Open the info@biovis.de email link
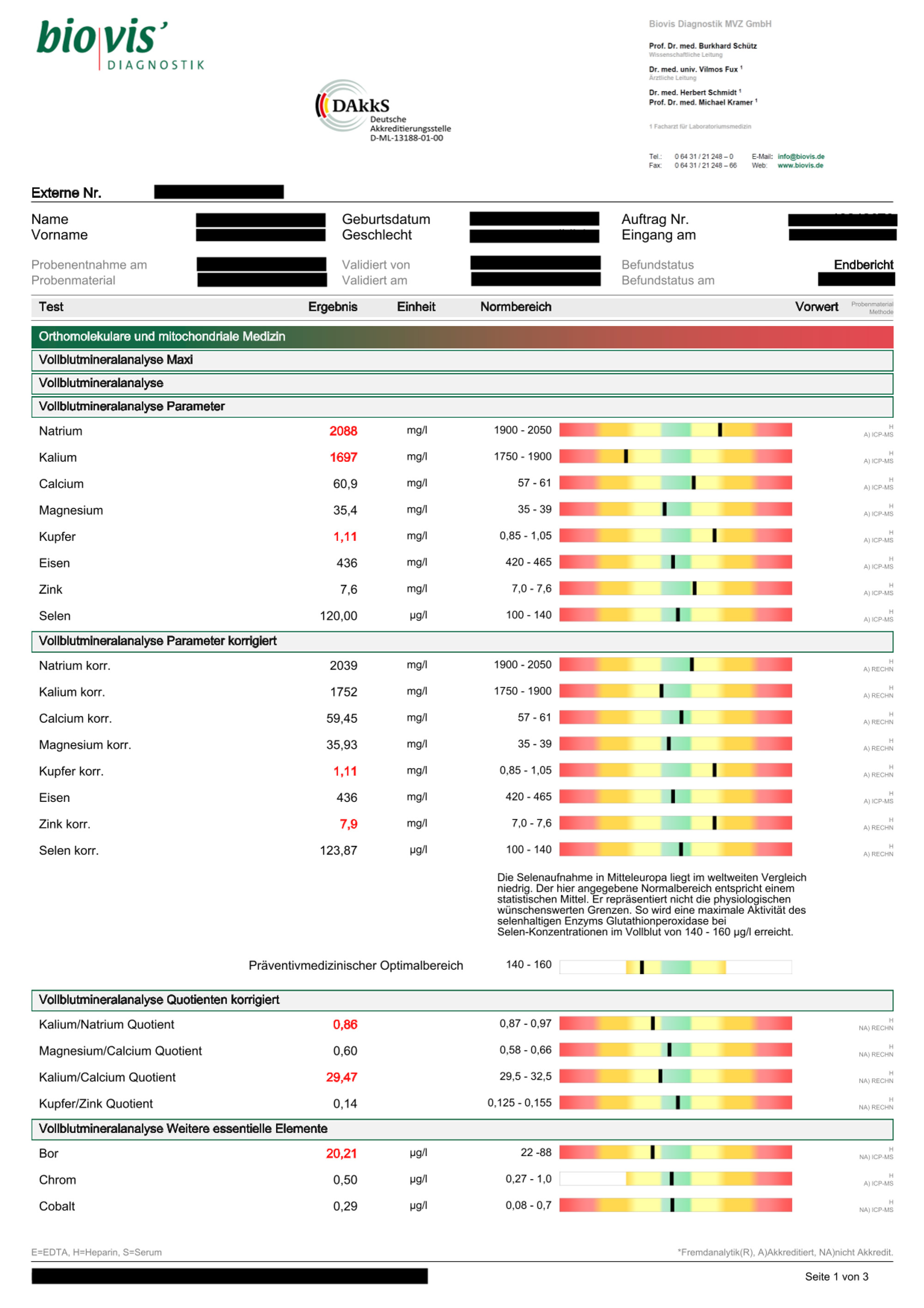Screen dimensions: 924x1308 pos(801,156)
